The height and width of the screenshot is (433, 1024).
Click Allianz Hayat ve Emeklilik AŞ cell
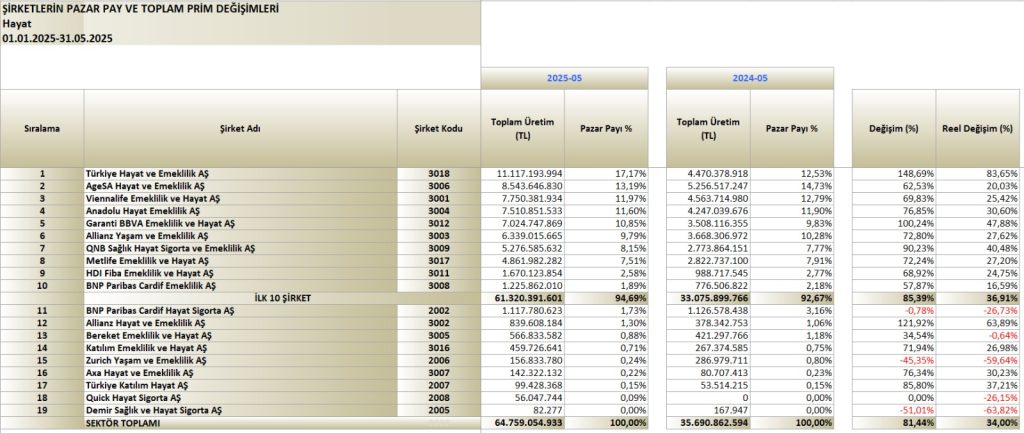pos(240,323)
